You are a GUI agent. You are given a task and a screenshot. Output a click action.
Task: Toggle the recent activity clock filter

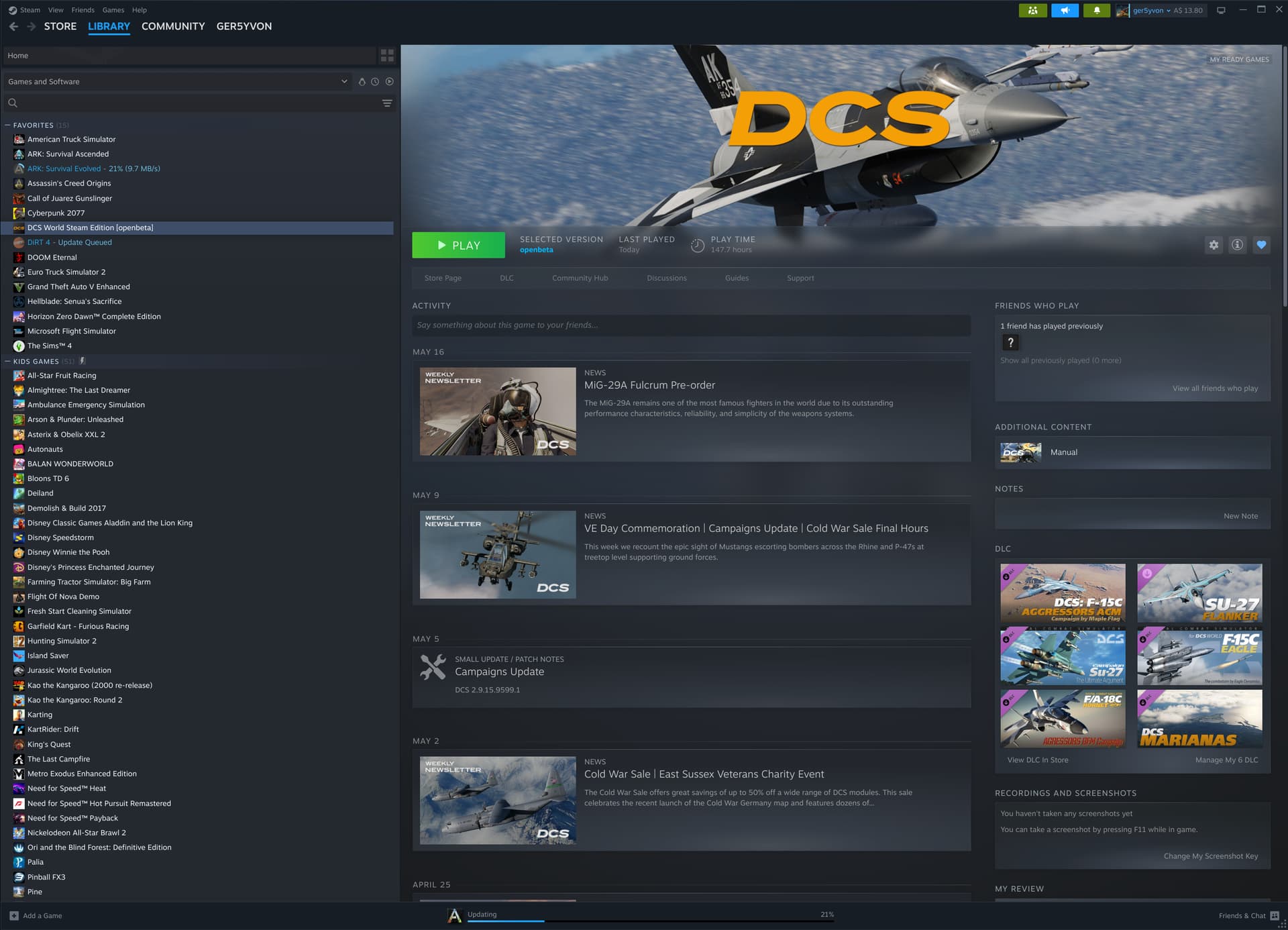(x=375, y=82)
